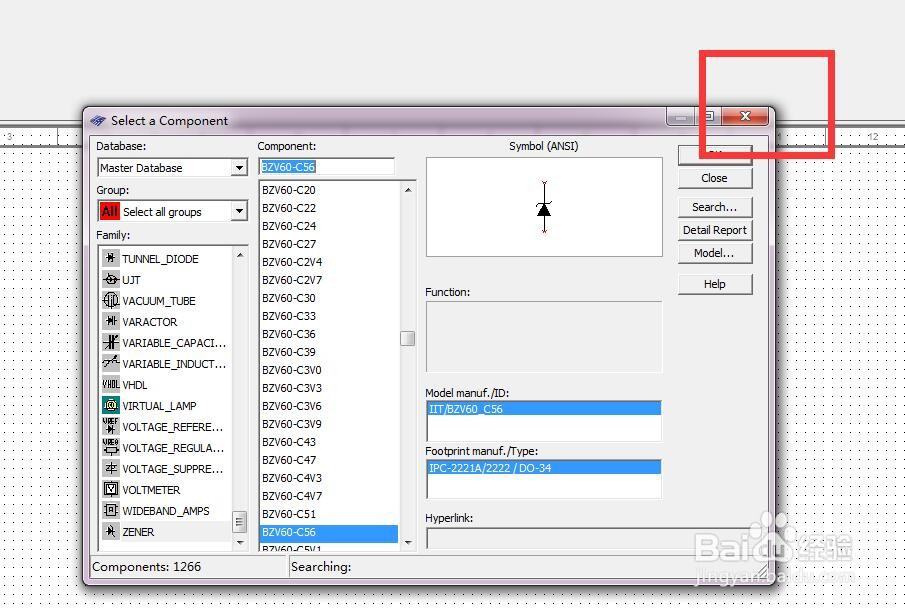Click the VARACTOR family icon
Viewport: 905px width, 608px height.
pos(111,322)
